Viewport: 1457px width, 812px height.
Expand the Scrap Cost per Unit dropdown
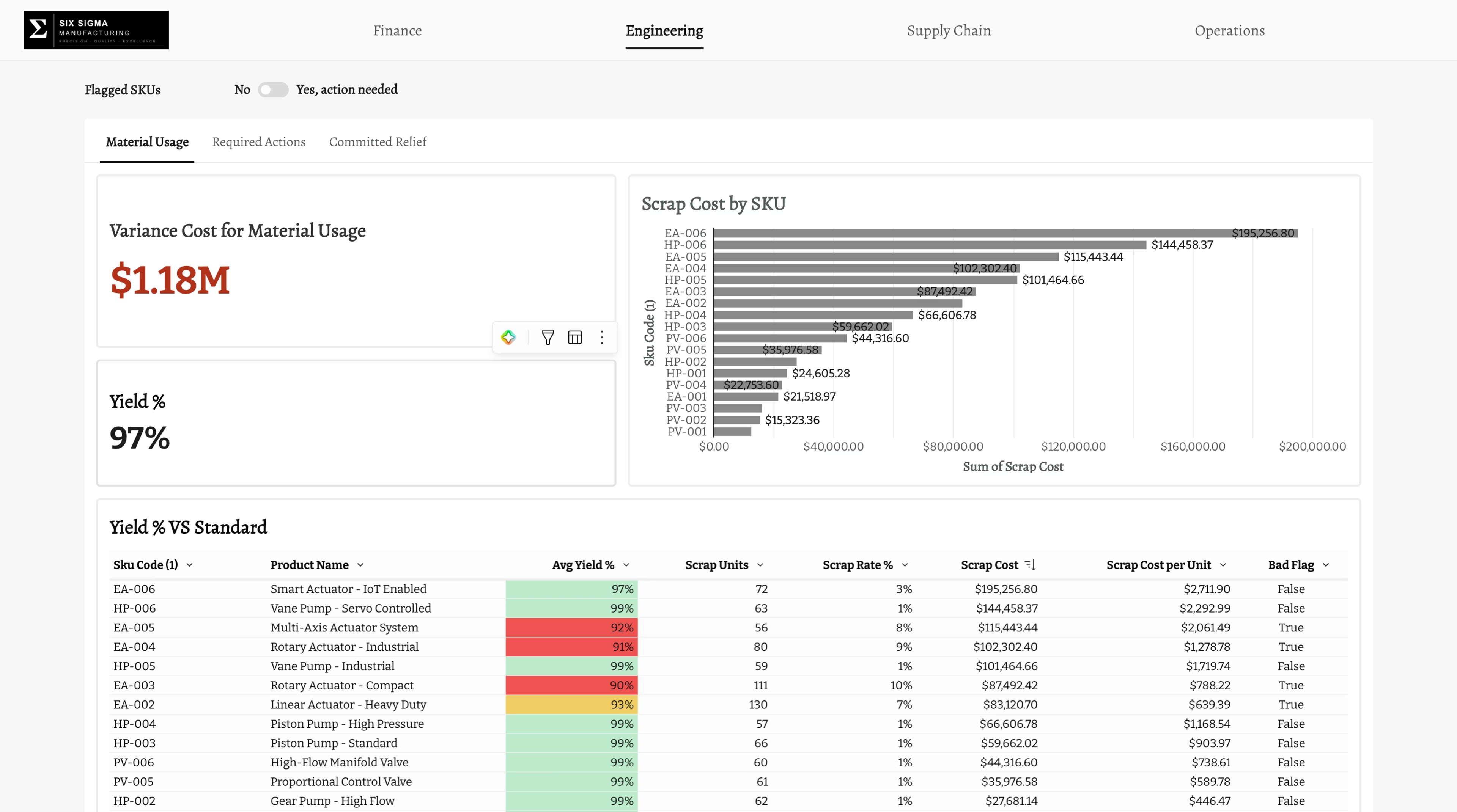(1223, 565)
